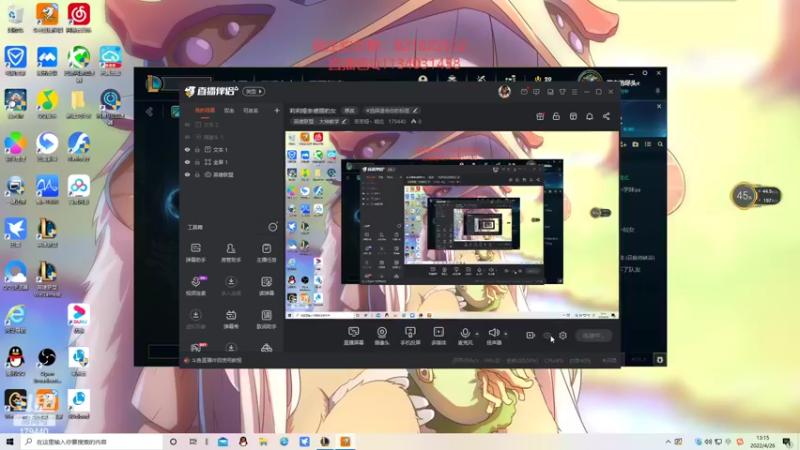Screen dimensions: 800x450
Task: Open the toolbox more-options circle icon
Action: [273, 227]
